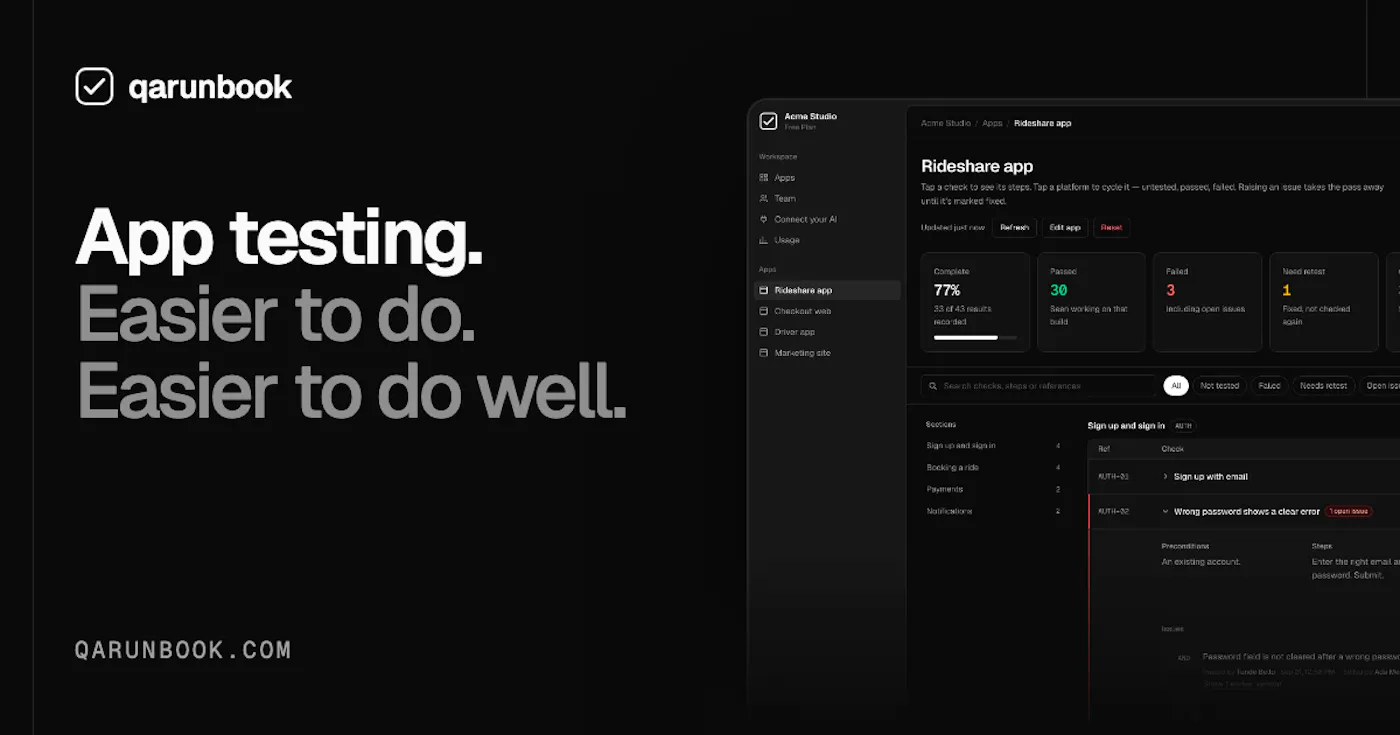This screenshot has width=1400, height=735.
Task: Select the Needs retest filter pill
Action: (1323, 385)
